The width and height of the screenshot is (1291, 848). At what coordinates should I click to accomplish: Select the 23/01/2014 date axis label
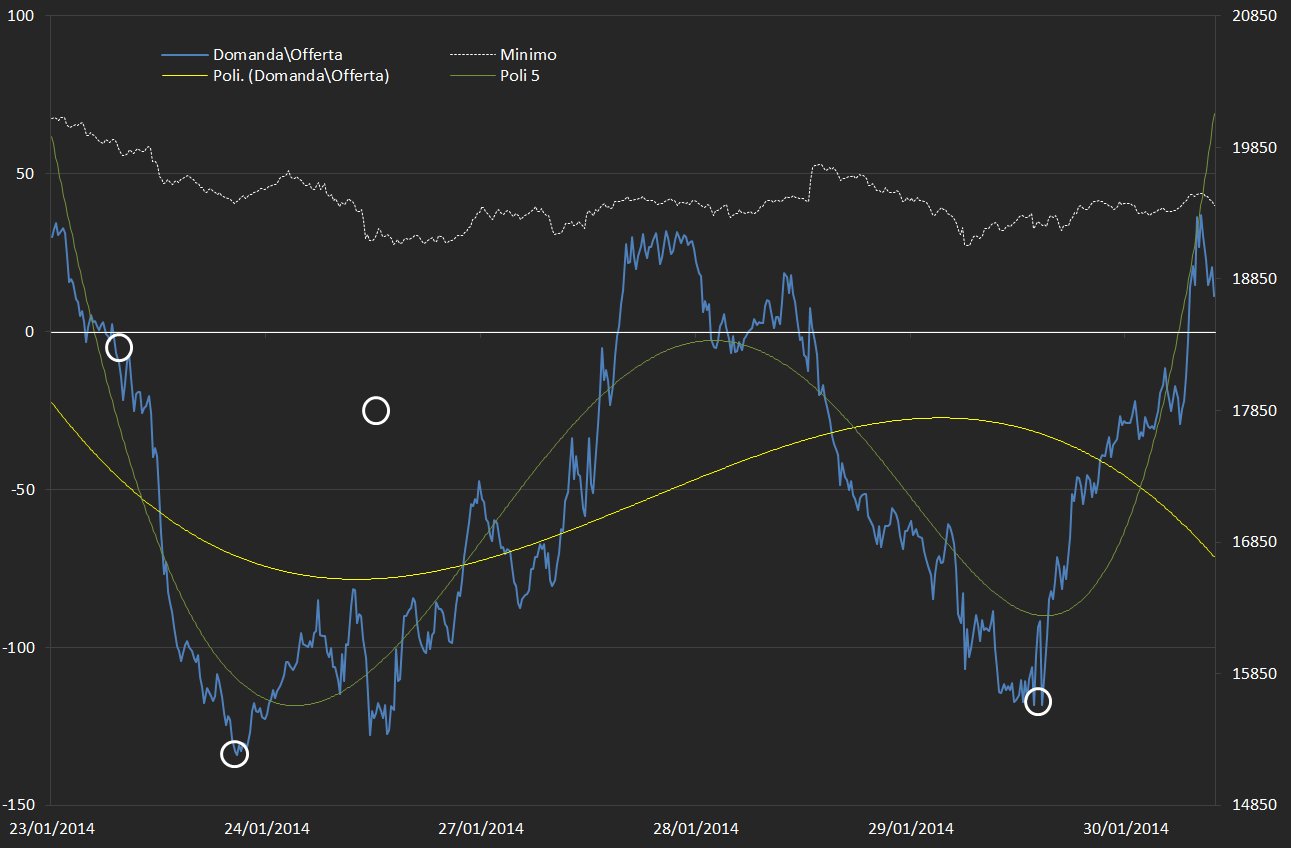52,829
